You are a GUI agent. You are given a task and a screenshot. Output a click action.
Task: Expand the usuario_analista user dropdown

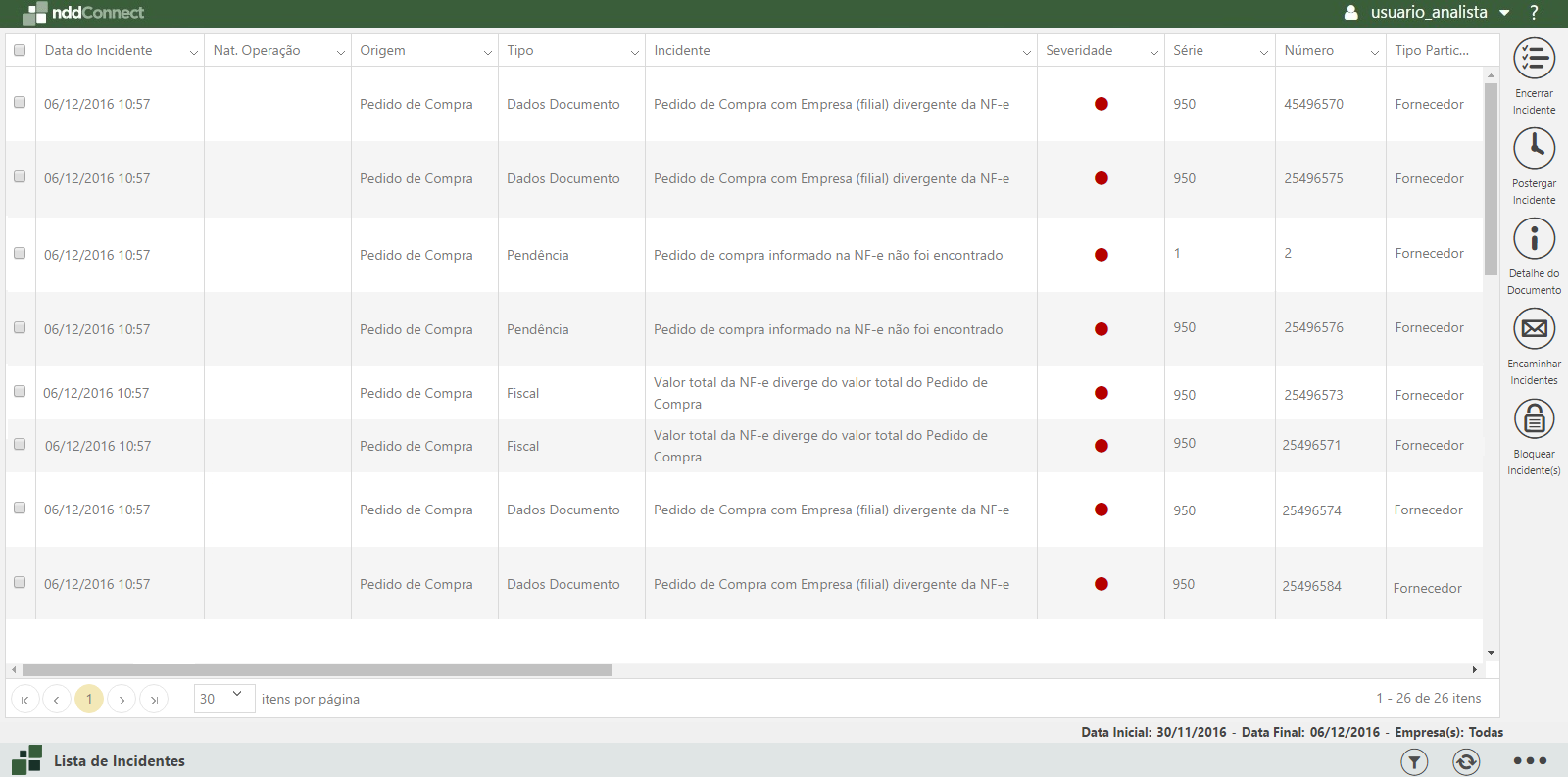tap(1504, 13)
